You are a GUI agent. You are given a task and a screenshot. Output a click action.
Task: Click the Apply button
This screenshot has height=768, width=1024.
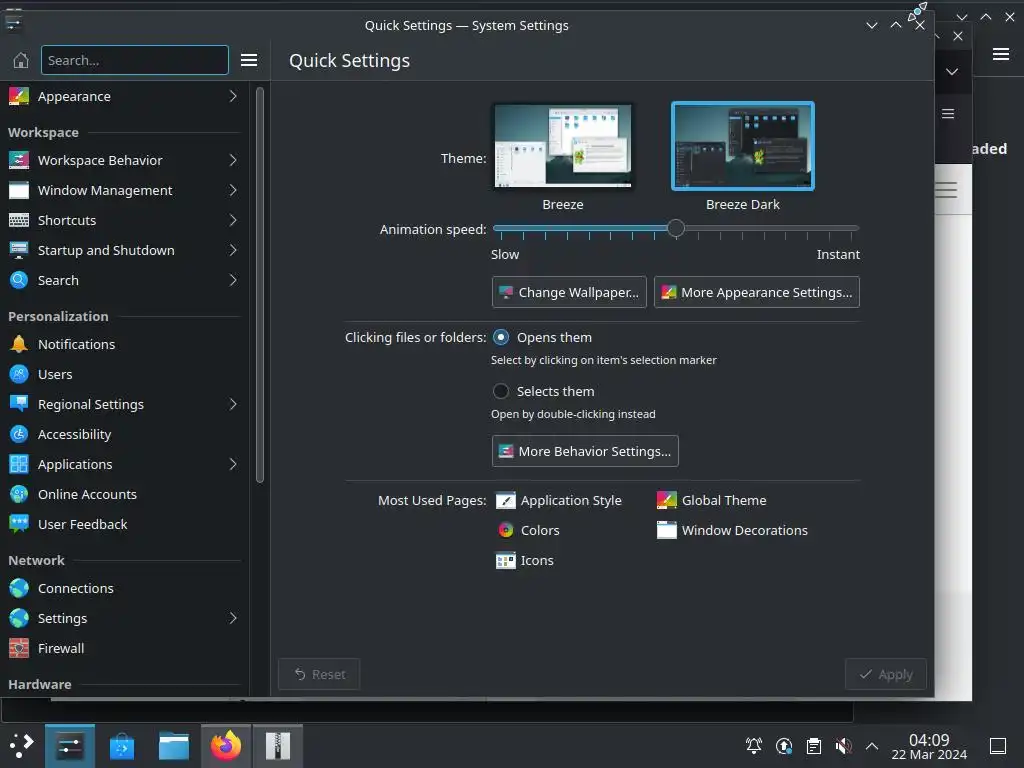click(x=886, y=674)
